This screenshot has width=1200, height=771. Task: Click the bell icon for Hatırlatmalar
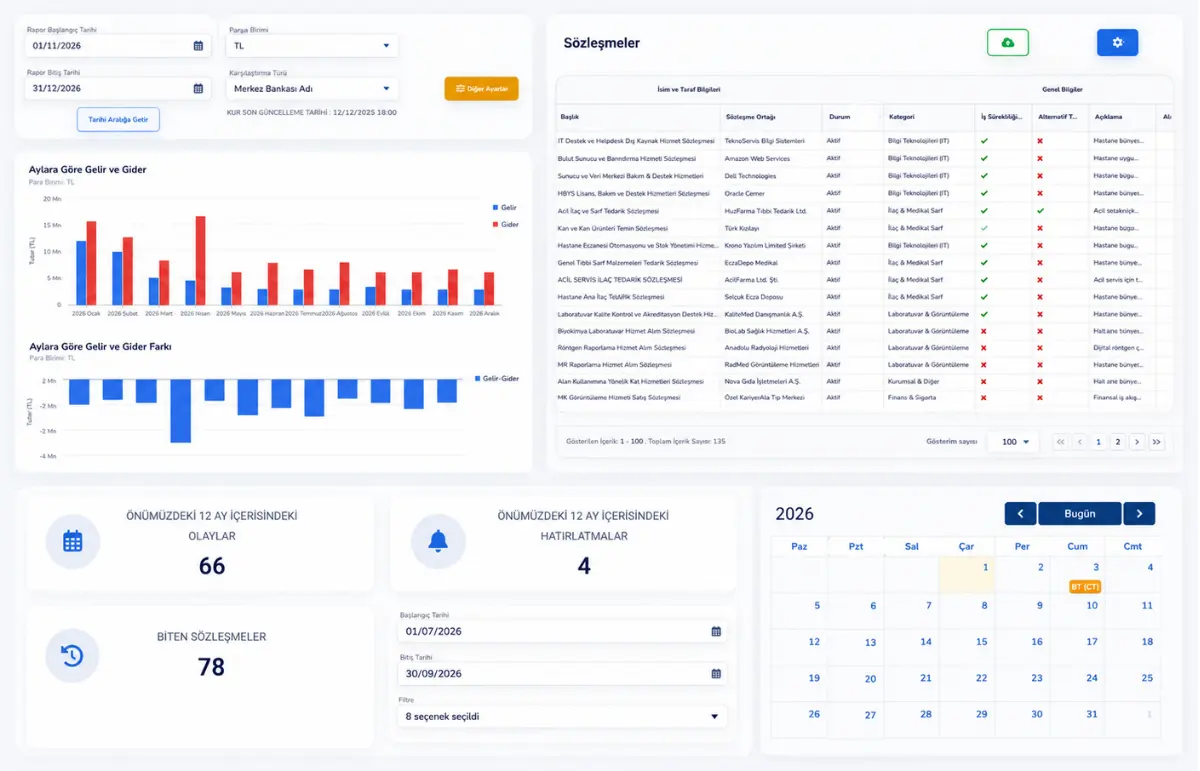tap(438, 541)
